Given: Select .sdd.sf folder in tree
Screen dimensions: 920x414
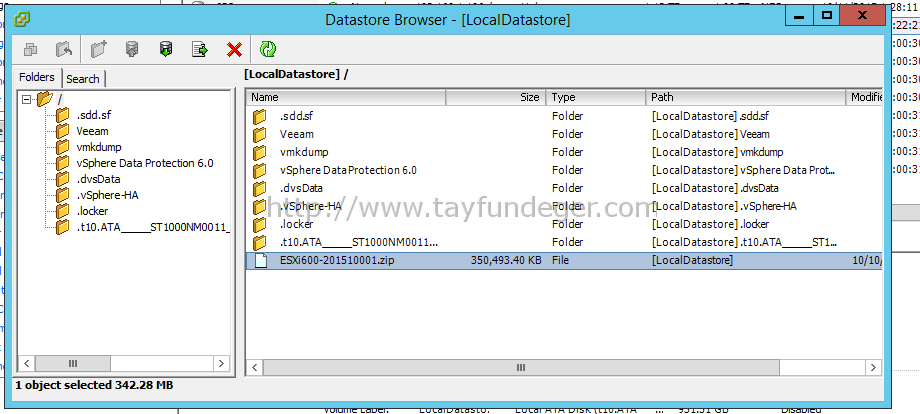Looking at the screenshot, I should [x=92, y=116].
